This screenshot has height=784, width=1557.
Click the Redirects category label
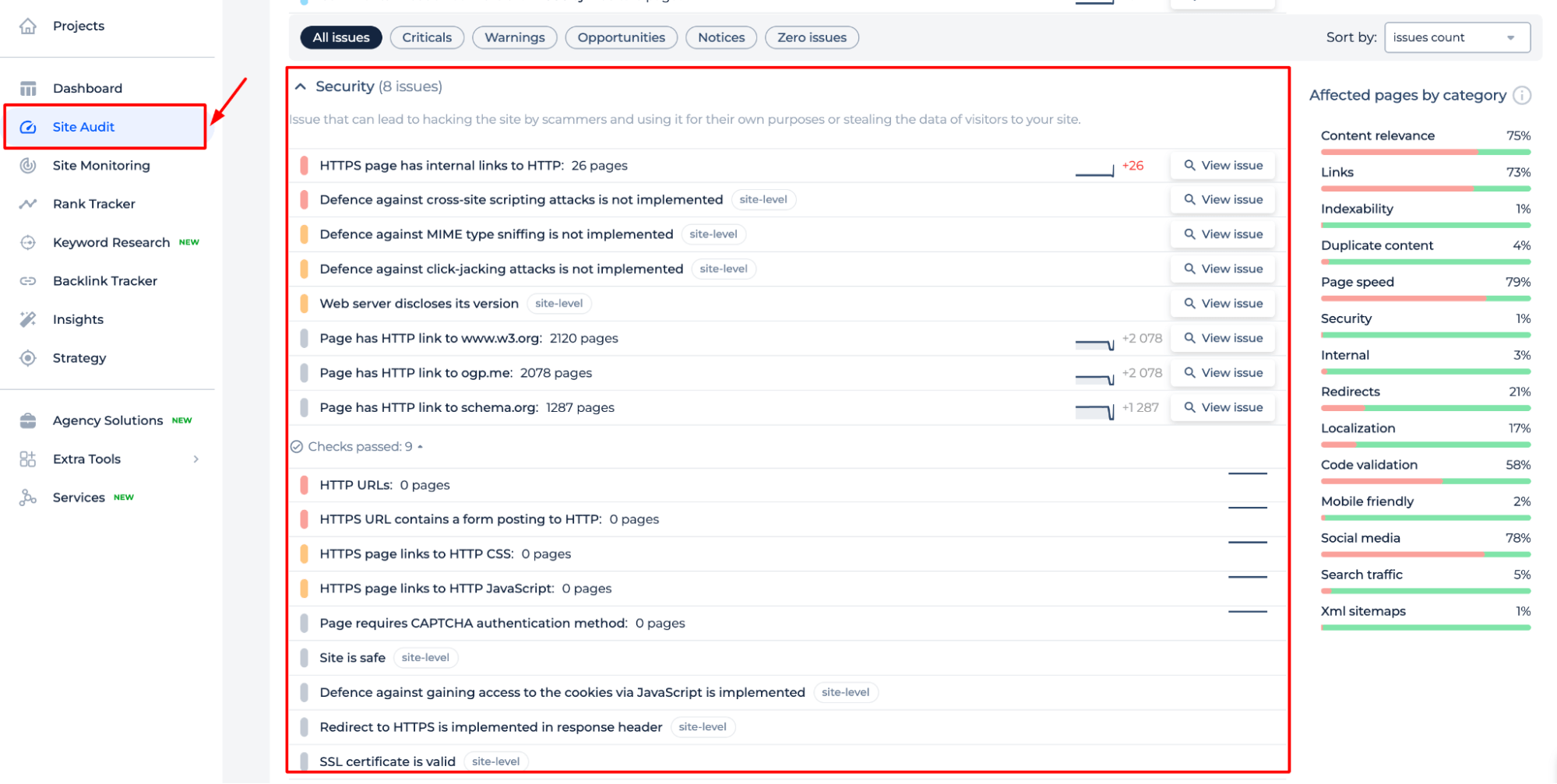coord(1351,392)
